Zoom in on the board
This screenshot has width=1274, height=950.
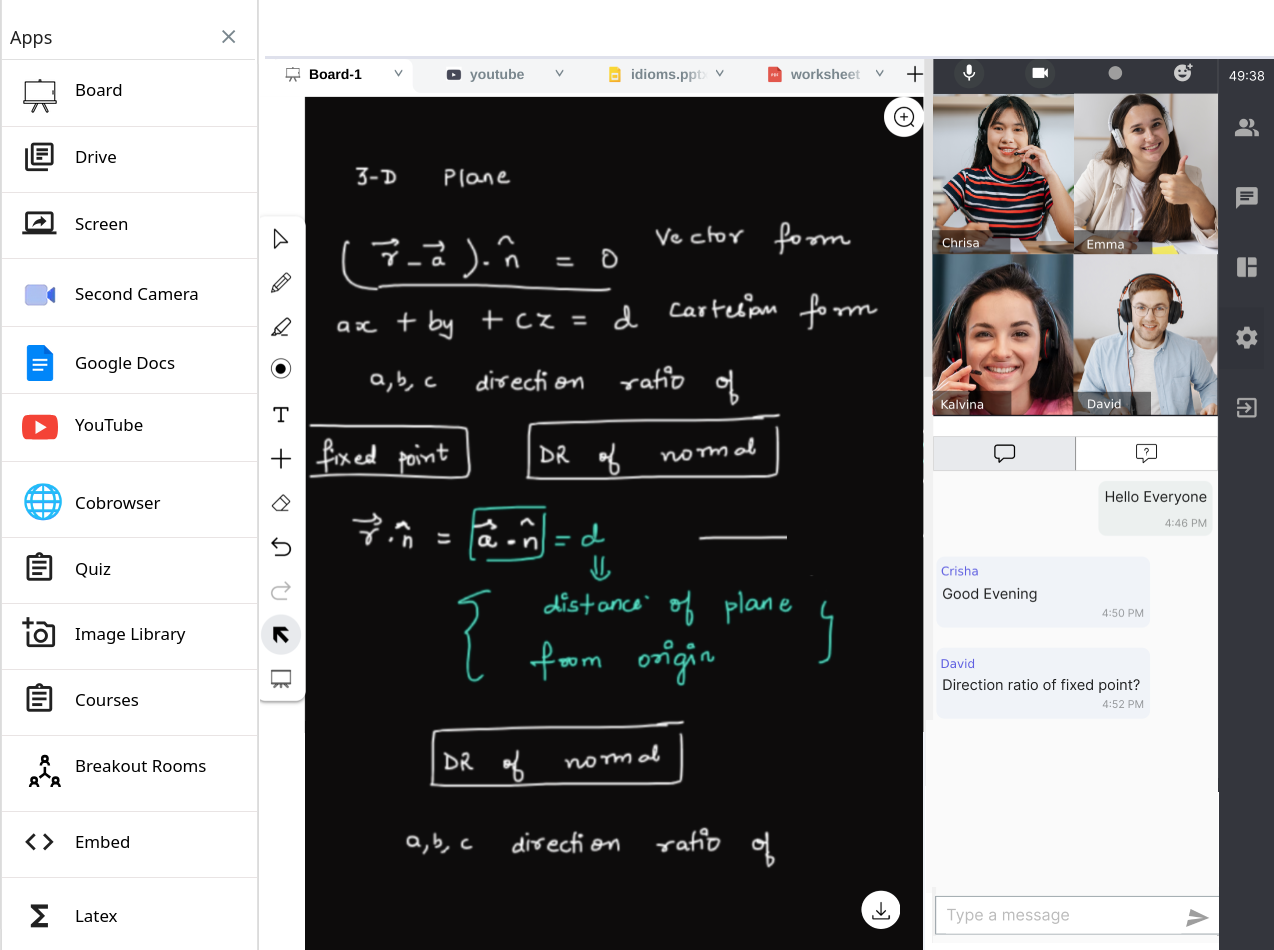[x=904, y=117]
